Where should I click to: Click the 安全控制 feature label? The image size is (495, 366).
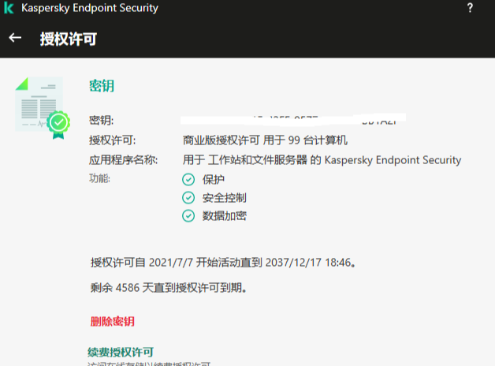pyautogui.click(x=224, y=198)
